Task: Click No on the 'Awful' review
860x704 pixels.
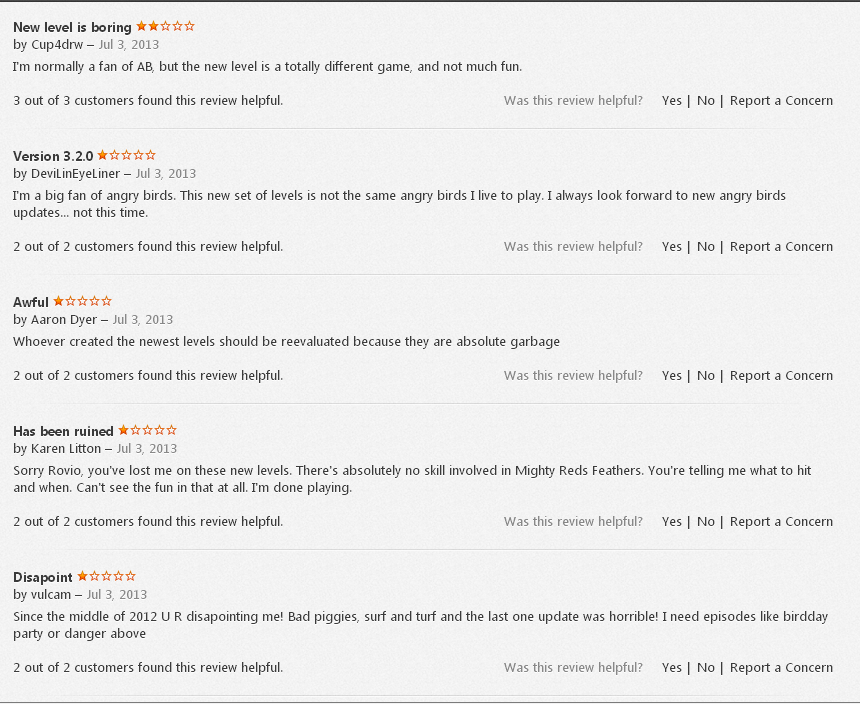Action: coord(706,376)
